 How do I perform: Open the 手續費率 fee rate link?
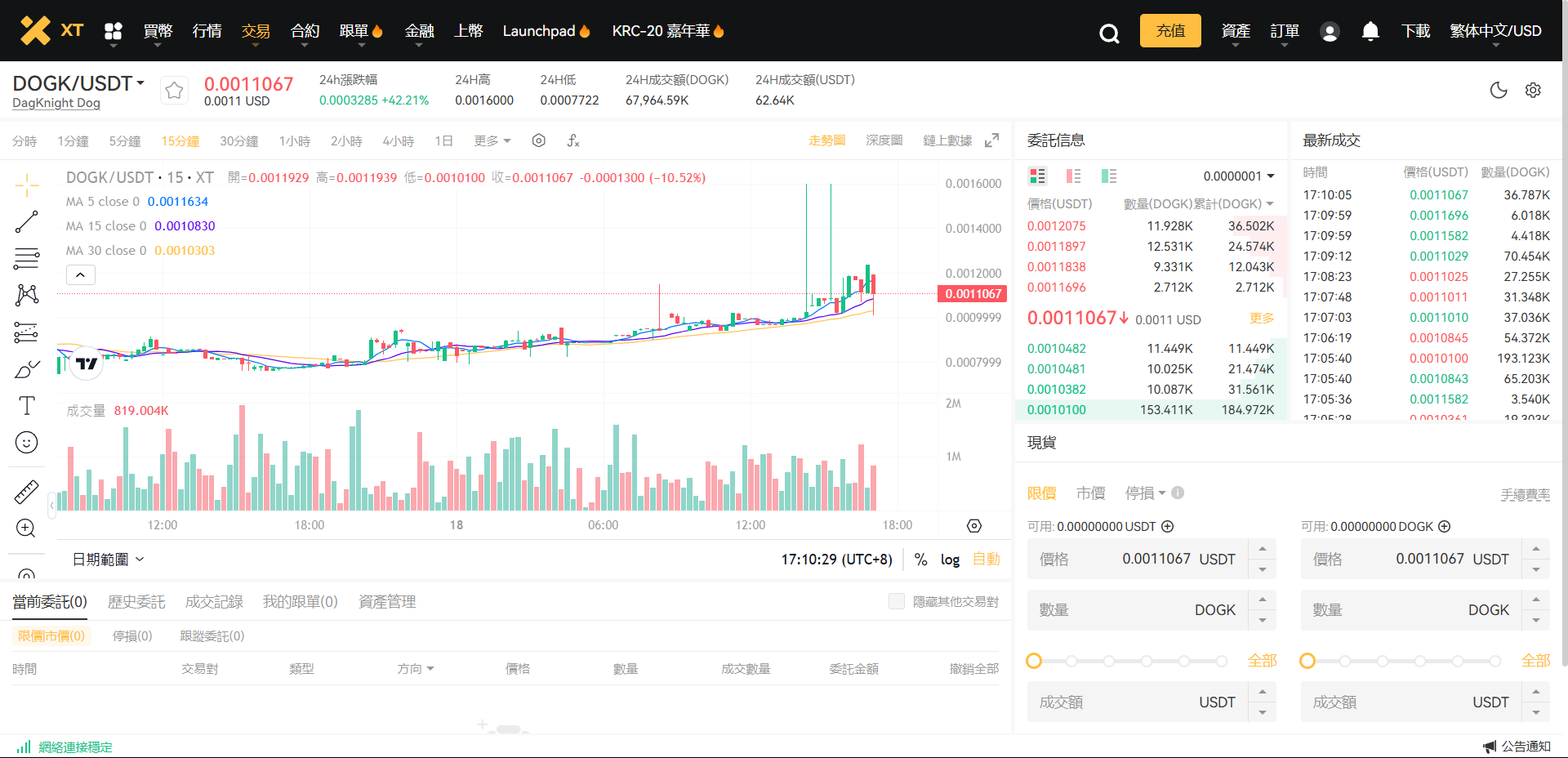[1525, 494]
